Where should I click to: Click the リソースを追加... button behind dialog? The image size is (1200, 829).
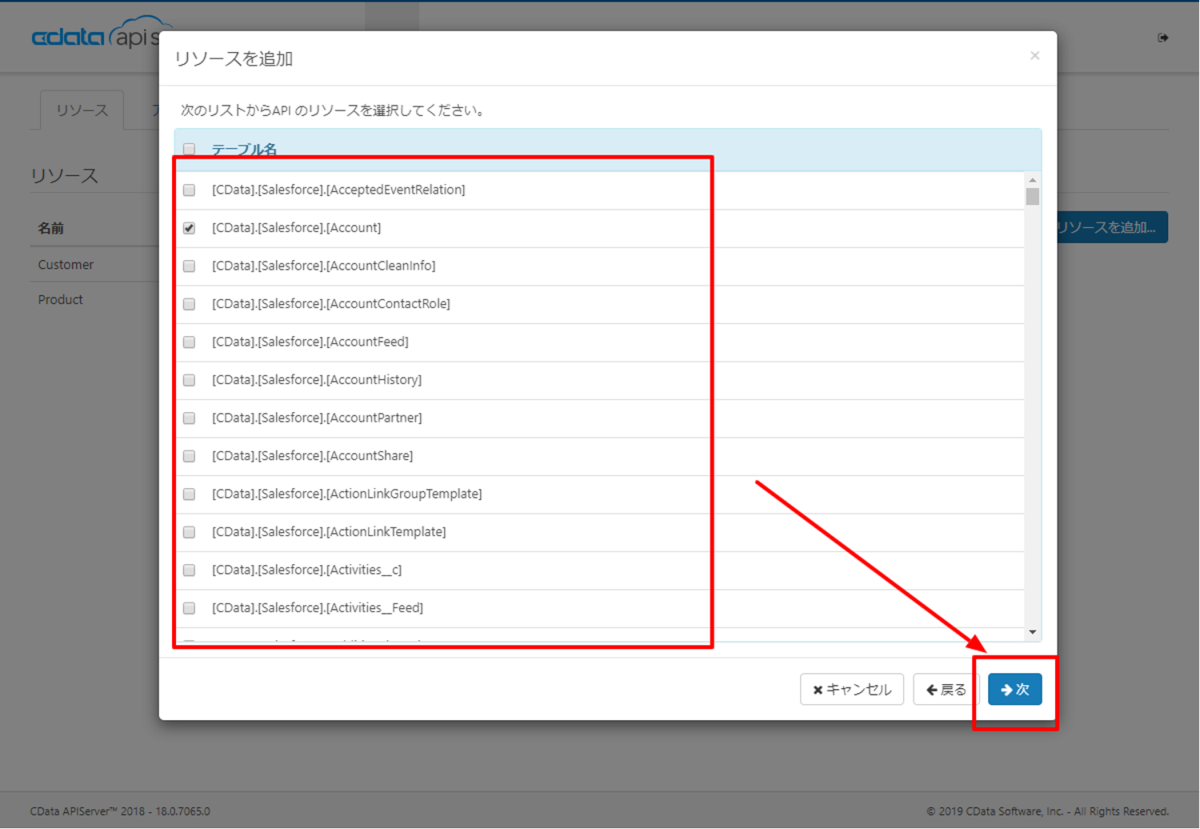coord(1112,227)
